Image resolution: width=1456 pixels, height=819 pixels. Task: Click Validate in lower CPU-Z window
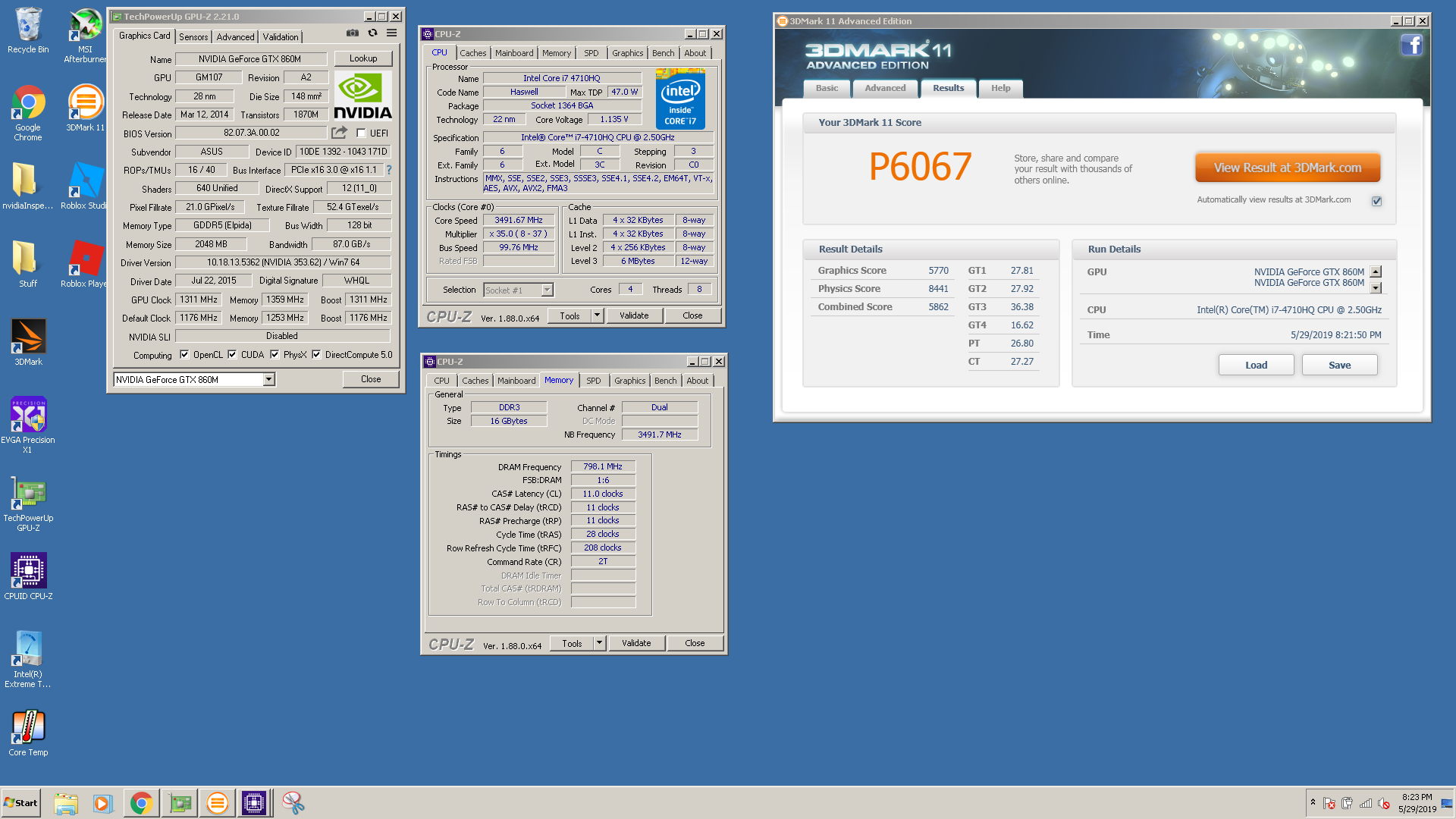(x=636, y=643)
